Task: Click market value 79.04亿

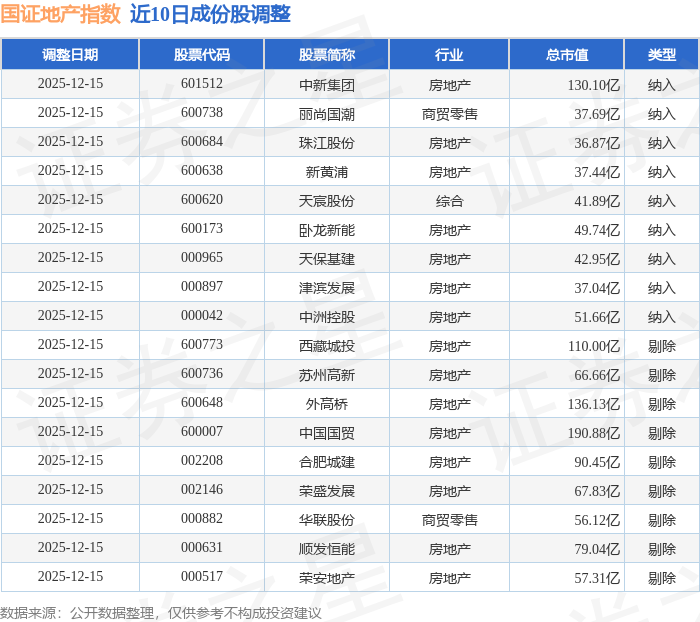Action: click(597, 549)
